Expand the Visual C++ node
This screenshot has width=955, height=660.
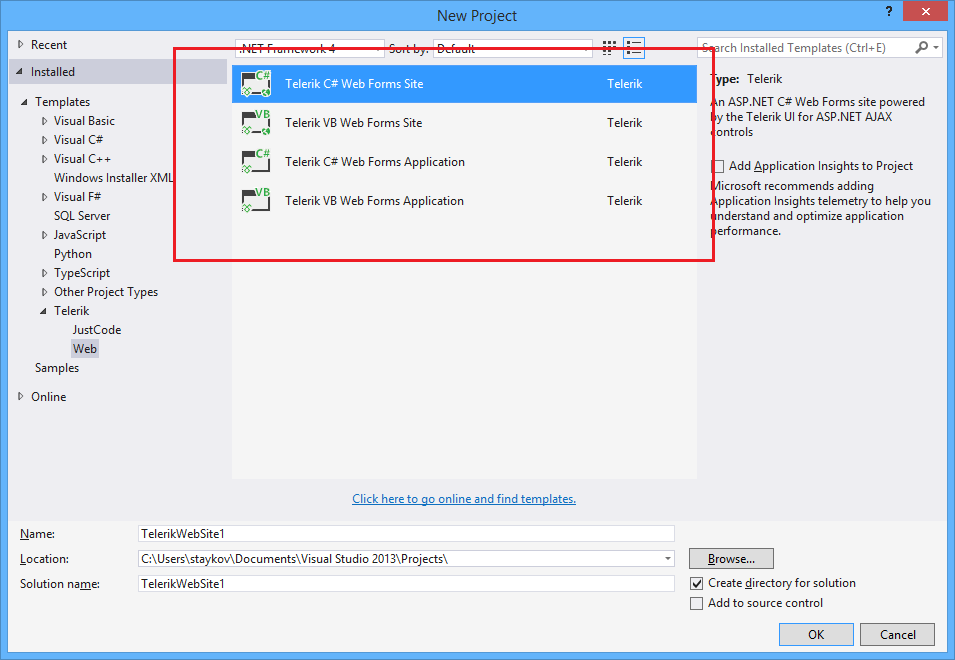(x=44, y=159)
